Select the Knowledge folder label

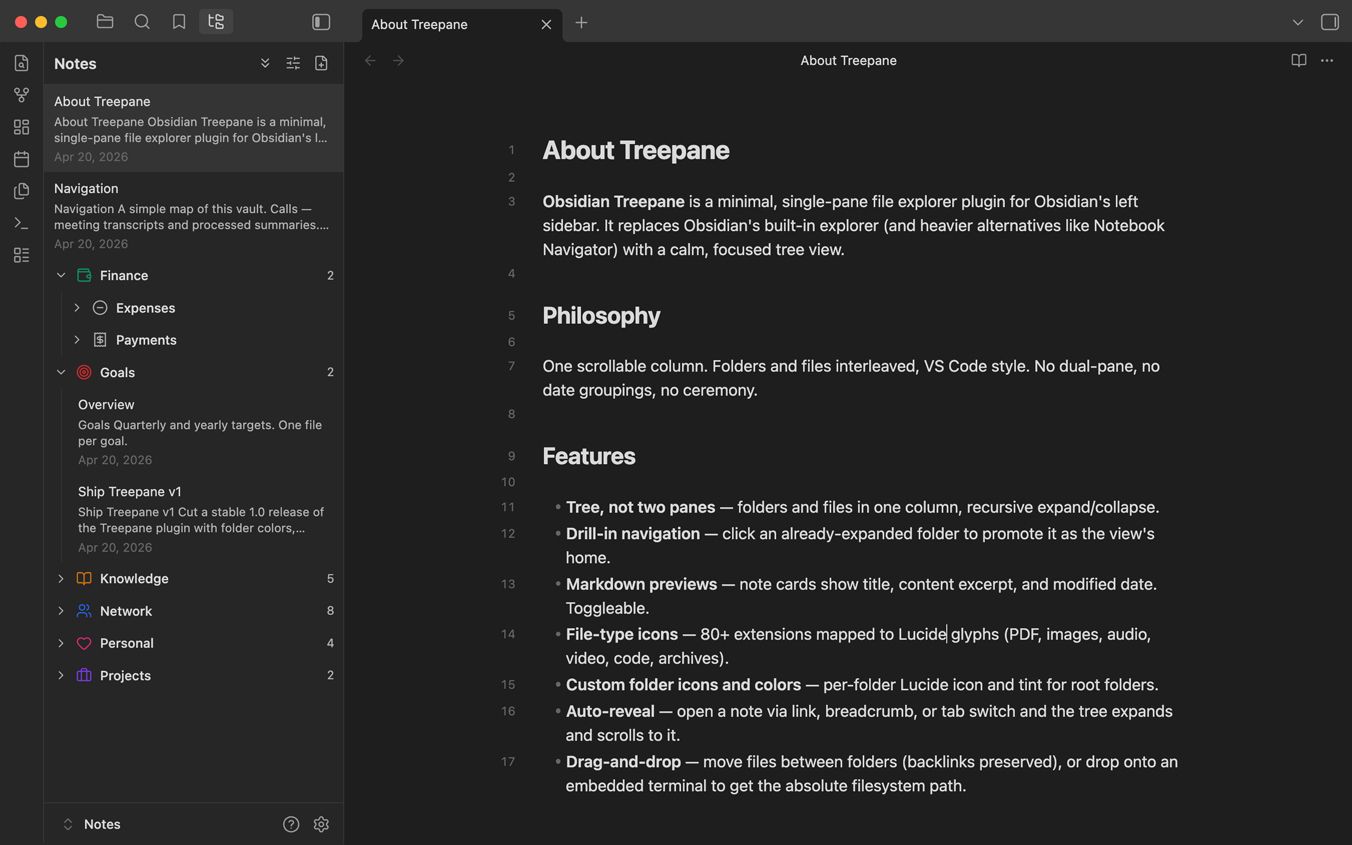[134, 579]
